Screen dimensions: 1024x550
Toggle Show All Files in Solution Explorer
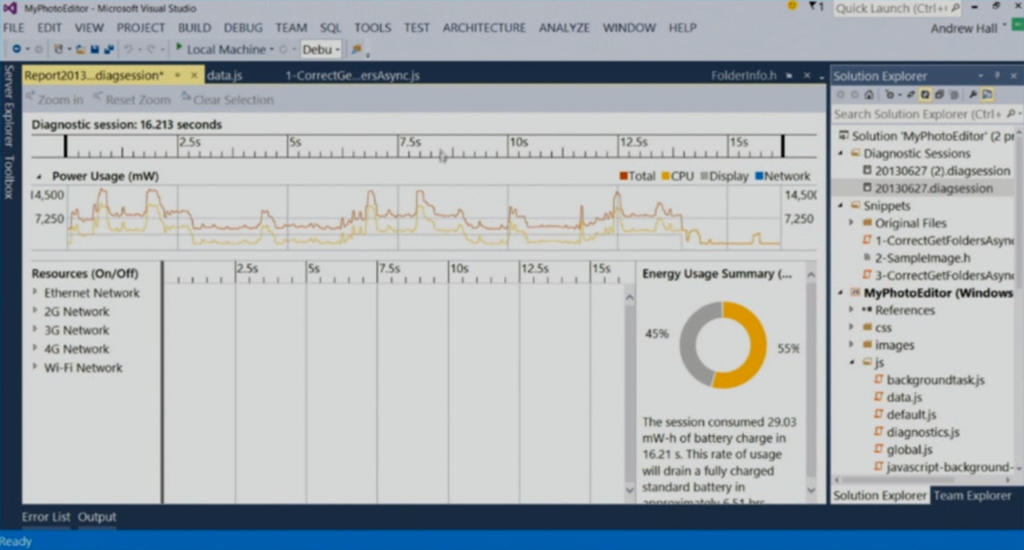click(x=954, y=95)
